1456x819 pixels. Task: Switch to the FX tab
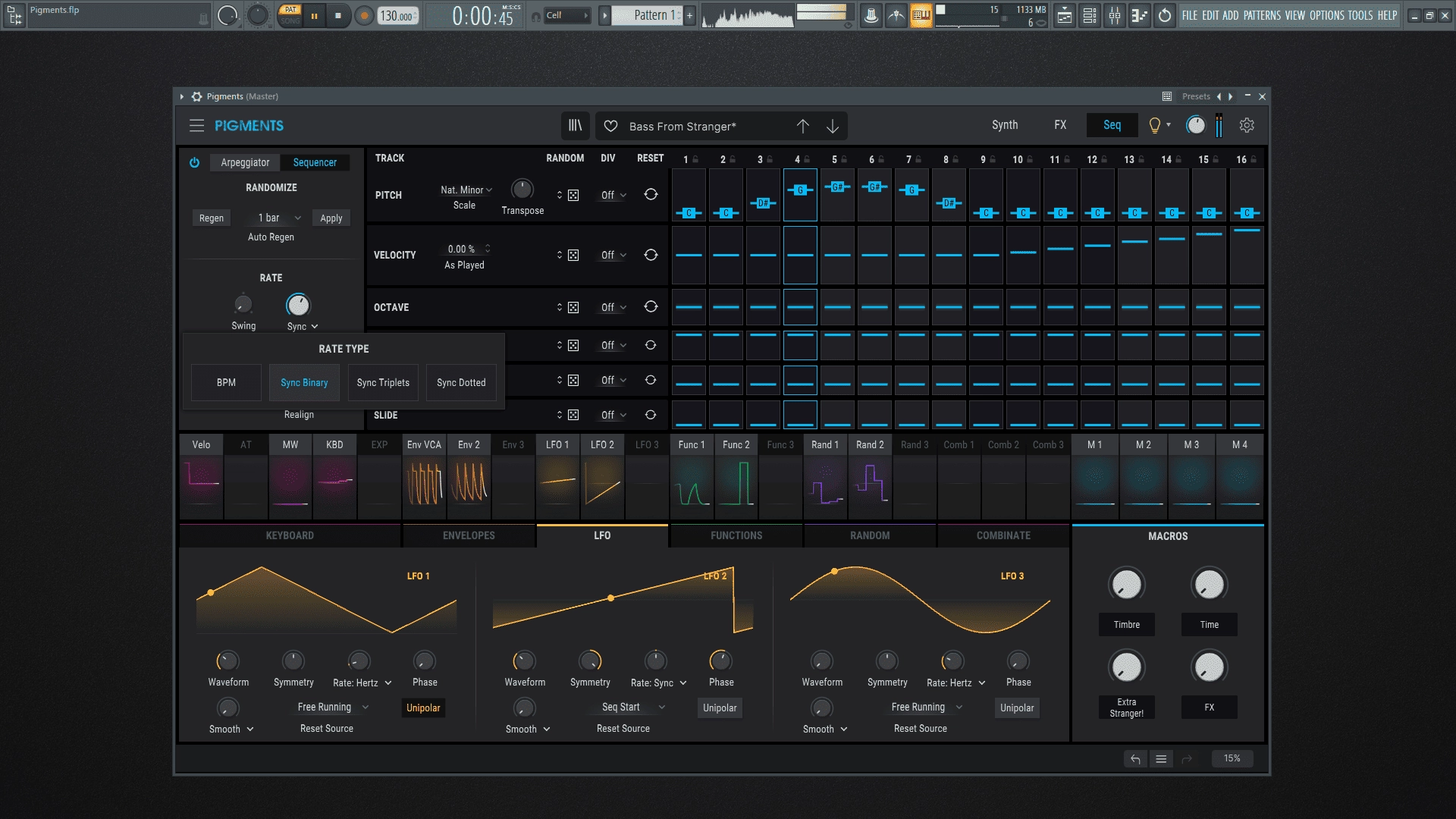1060,125
